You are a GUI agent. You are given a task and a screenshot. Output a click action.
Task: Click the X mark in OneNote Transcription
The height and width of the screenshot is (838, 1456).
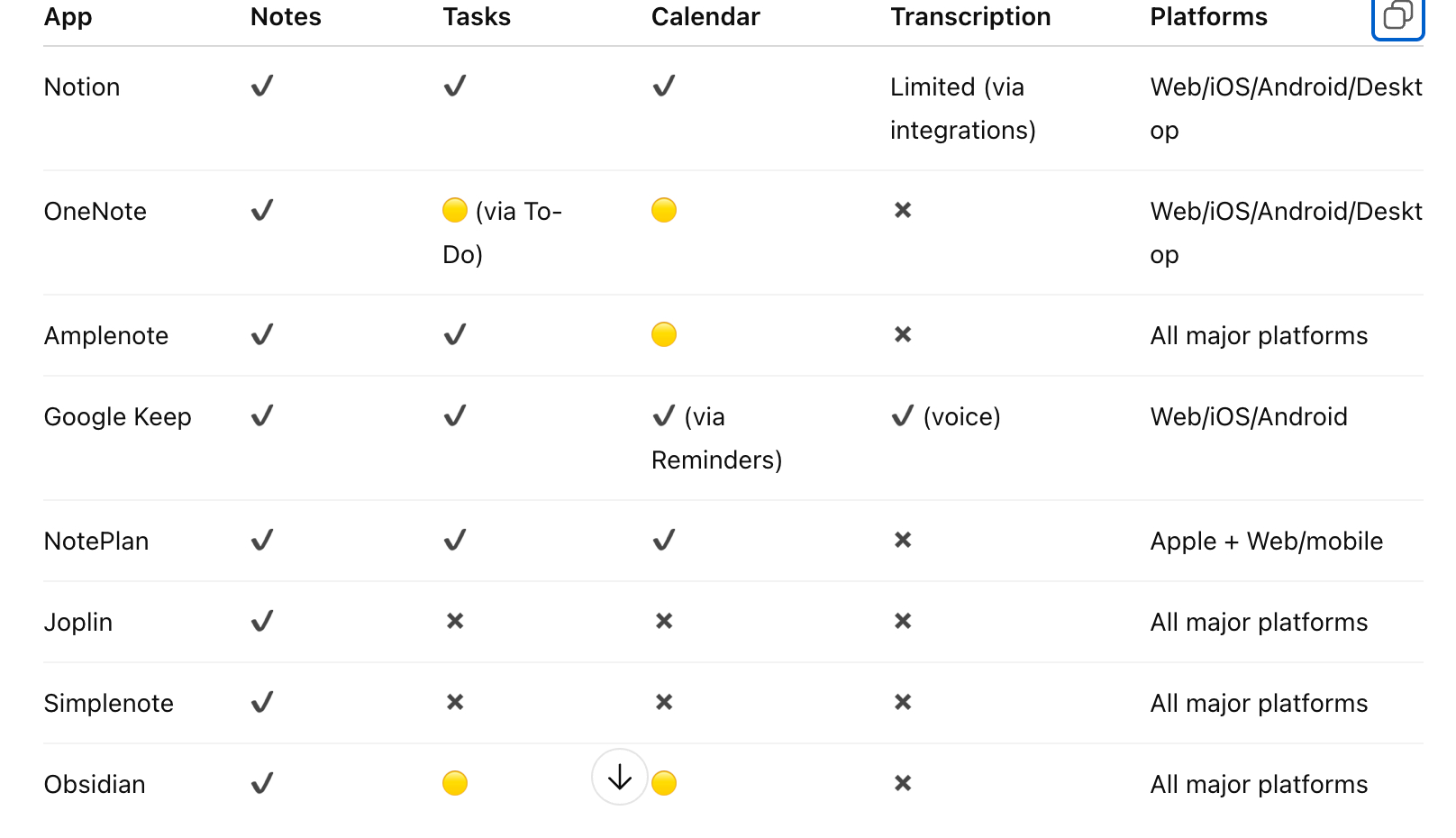[x=903, y=211]
